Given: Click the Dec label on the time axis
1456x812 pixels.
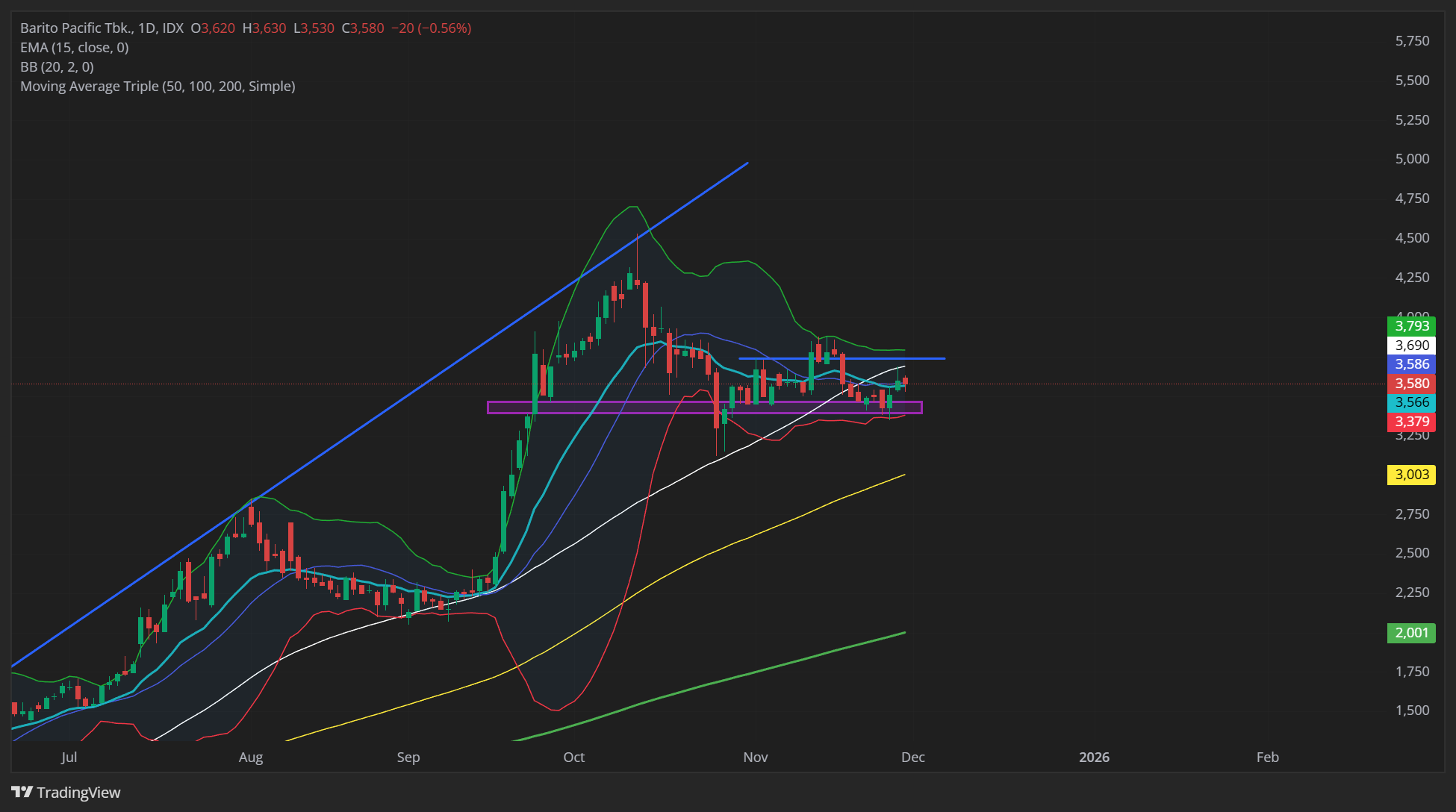Looking at the screenshot, I should point(912,758).
